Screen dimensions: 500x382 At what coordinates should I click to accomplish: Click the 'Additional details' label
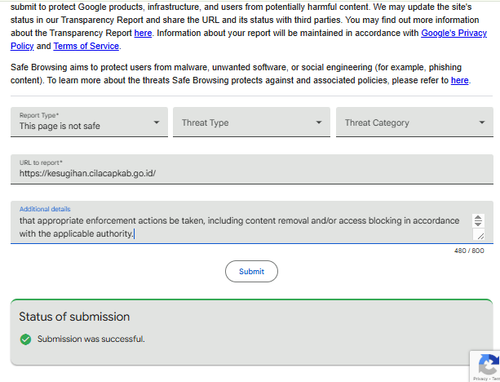pyautogui.click(x=45, y=209)
